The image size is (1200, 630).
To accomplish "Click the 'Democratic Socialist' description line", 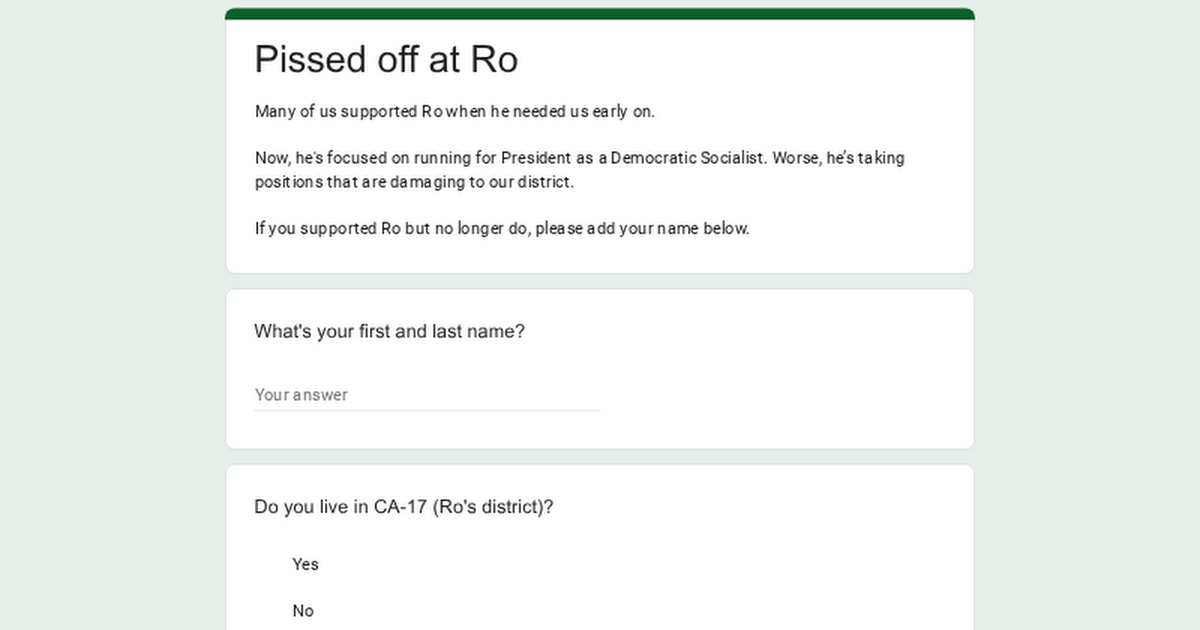I will (x=580, y=158).
